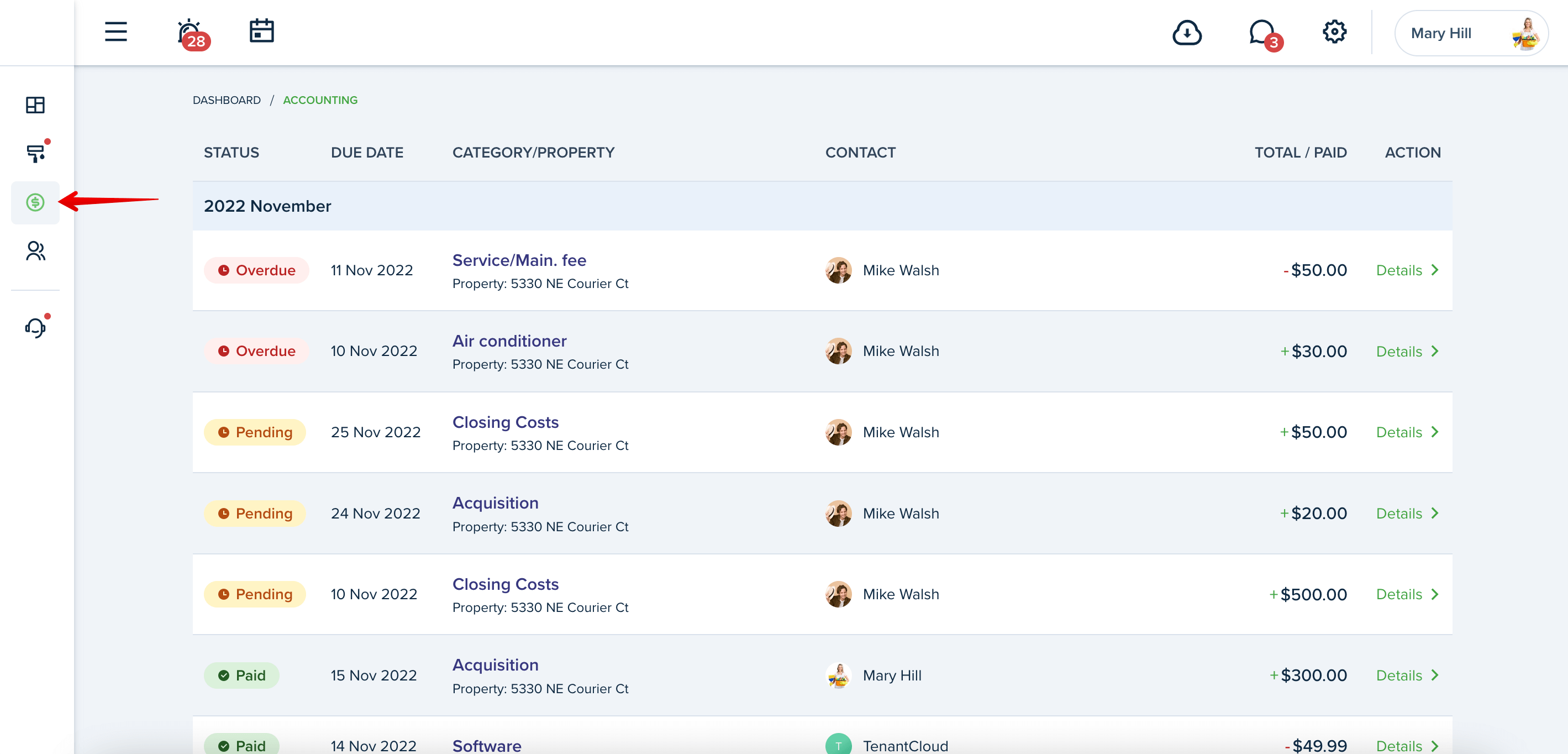The width and height of the screenshot is (1568, 754).
Task: Click due date 11 Nov 2022
Action: [x=371, y=270]
